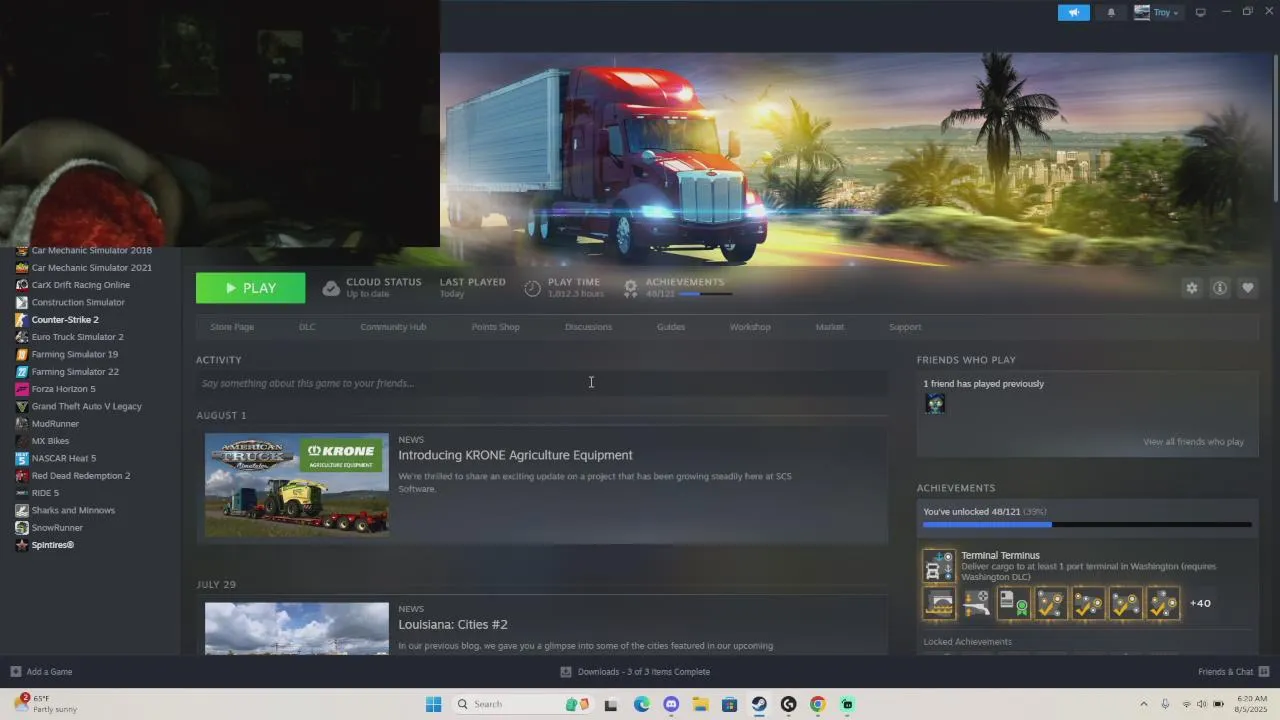
Task: Click the taskbar volume speaker icon
Action: [x=1201, y=704]
